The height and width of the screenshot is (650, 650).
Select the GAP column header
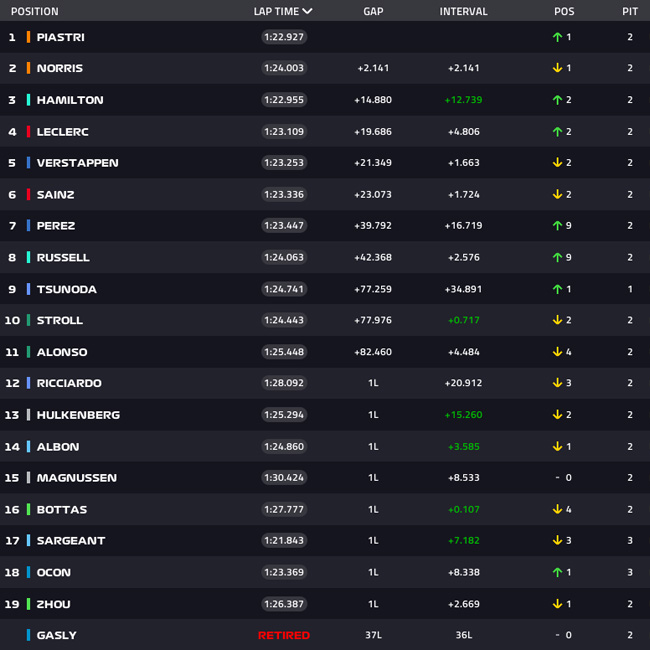pos(373,11)
